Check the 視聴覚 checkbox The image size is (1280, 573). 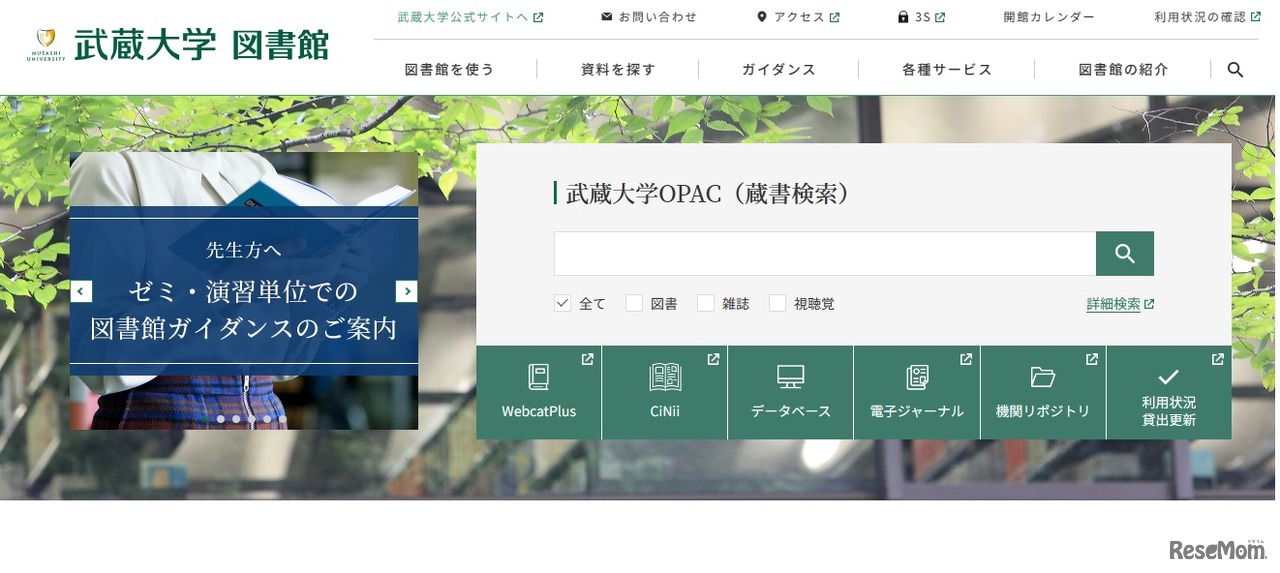pyautogui.click(x=777, y=303)
